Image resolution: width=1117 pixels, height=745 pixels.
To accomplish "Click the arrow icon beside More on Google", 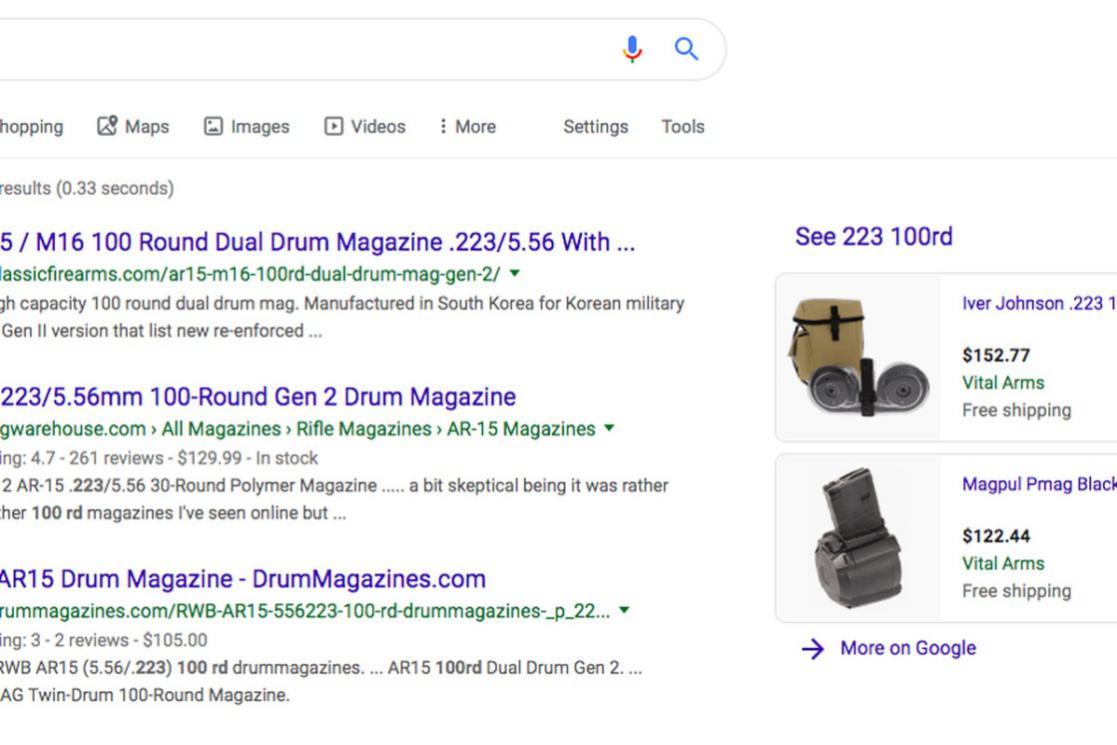I will 813,649.
